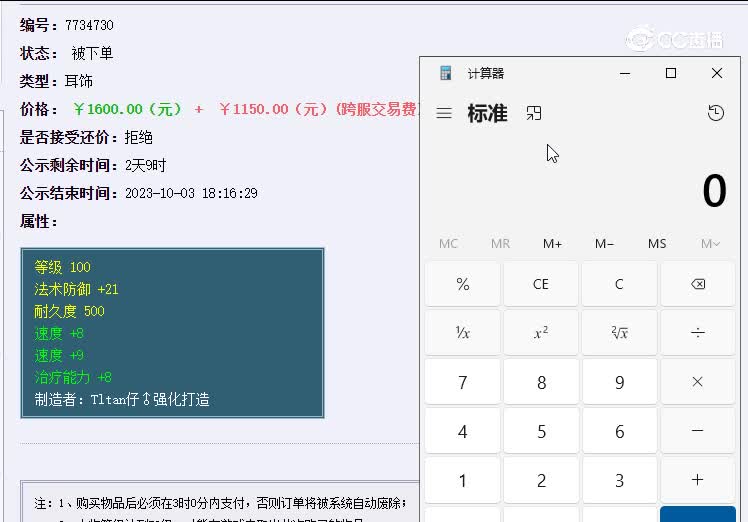The height and width of the screenshot is (522, 748).
Task: Click the MS memory store button
Action: pos(657,244)
